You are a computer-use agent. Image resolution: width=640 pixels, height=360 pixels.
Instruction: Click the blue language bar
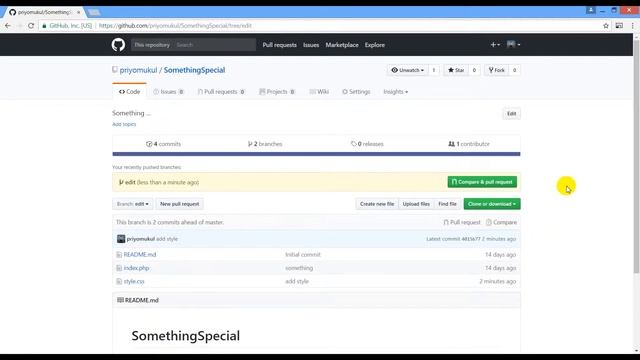click(316, 154)
